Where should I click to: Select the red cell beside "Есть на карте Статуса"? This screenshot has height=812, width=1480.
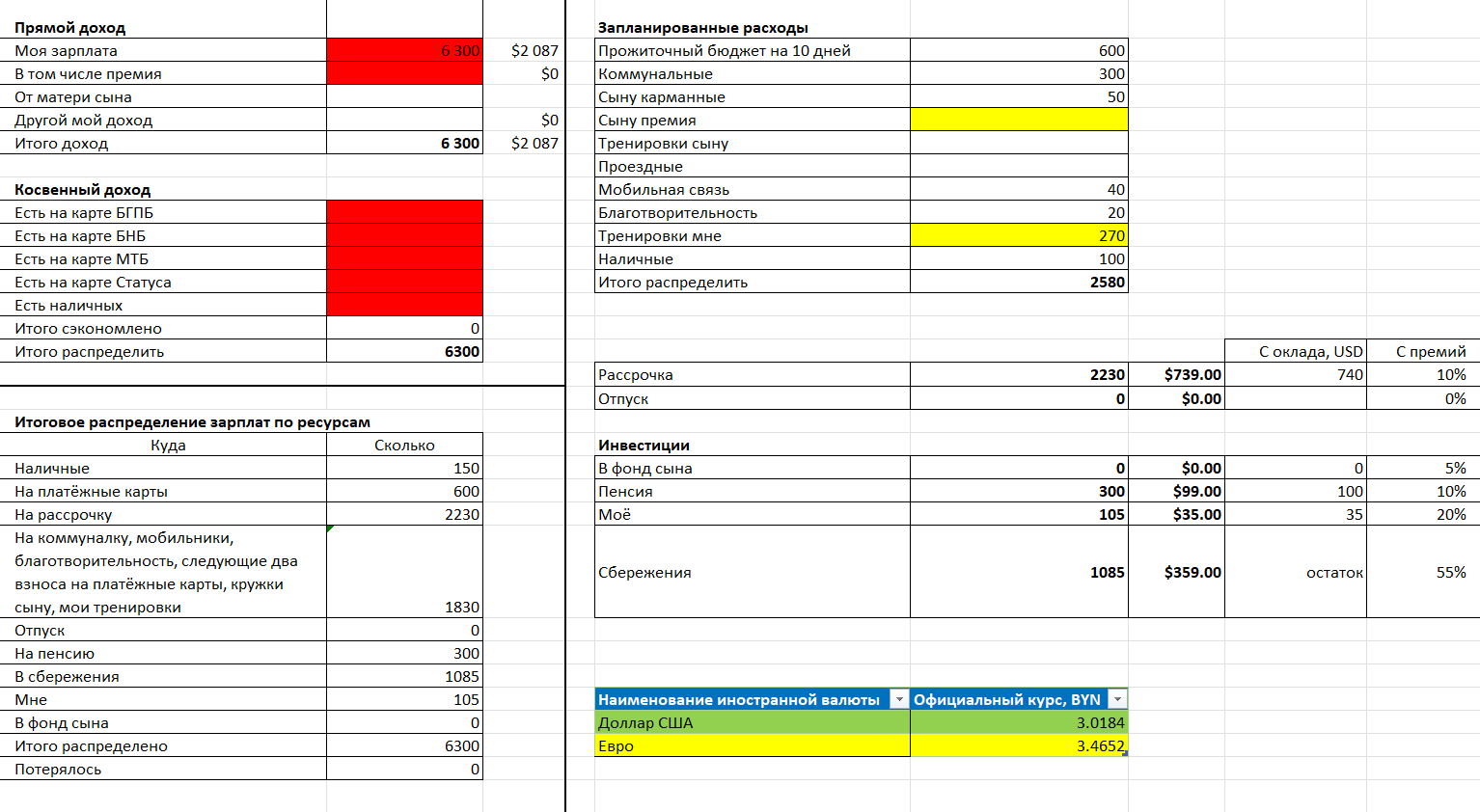pyautogui.click(x=404, y=282)
